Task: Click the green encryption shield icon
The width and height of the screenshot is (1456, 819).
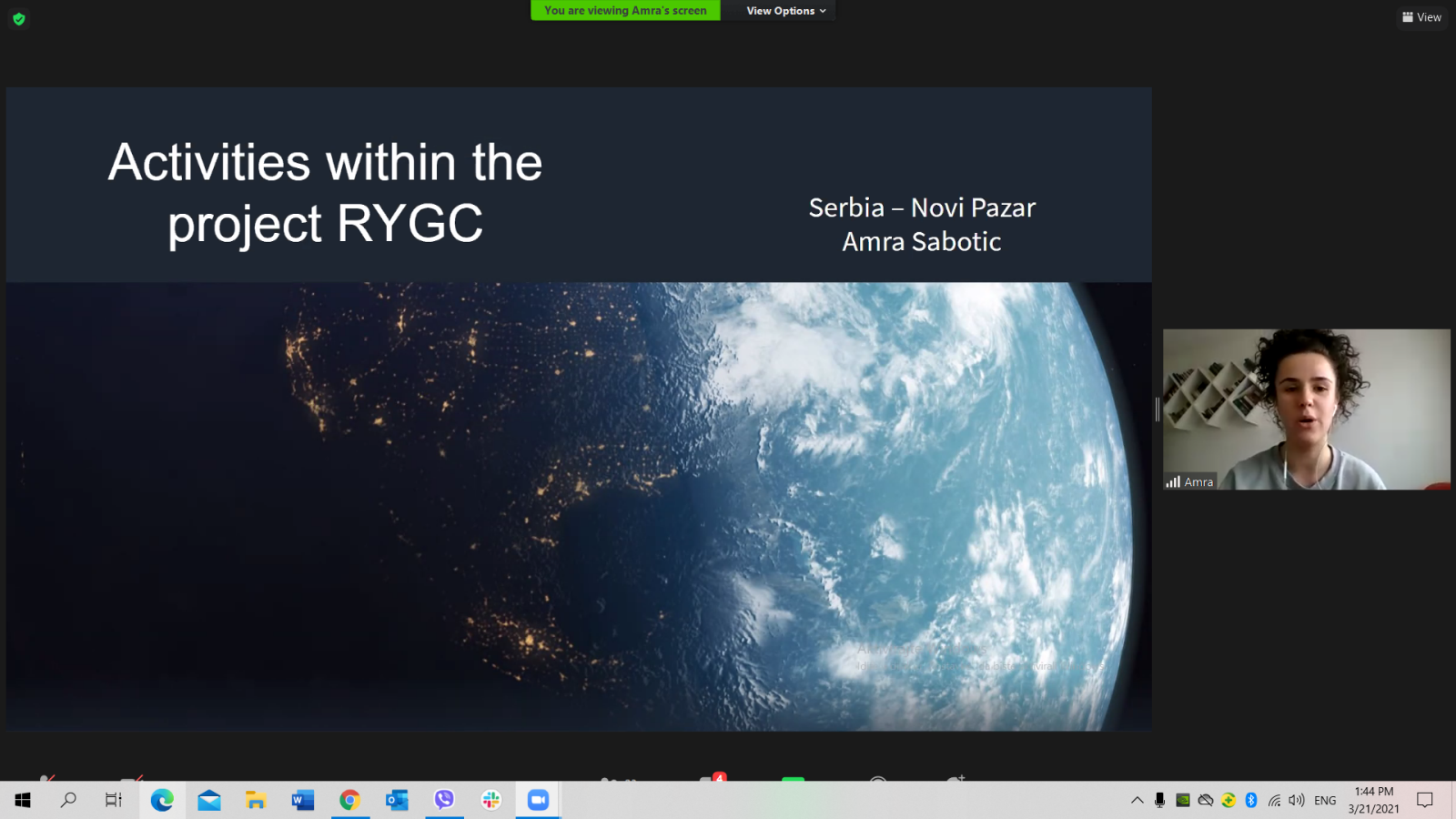Action: tap(18, 18)
